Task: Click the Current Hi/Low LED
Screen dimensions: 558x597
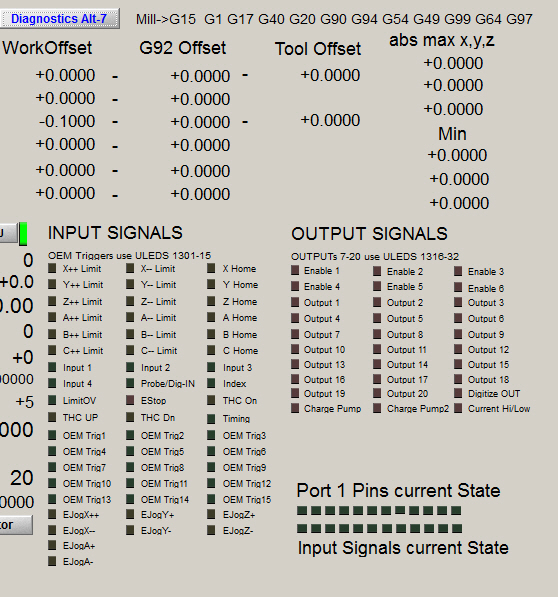Action: coord(458,408)
